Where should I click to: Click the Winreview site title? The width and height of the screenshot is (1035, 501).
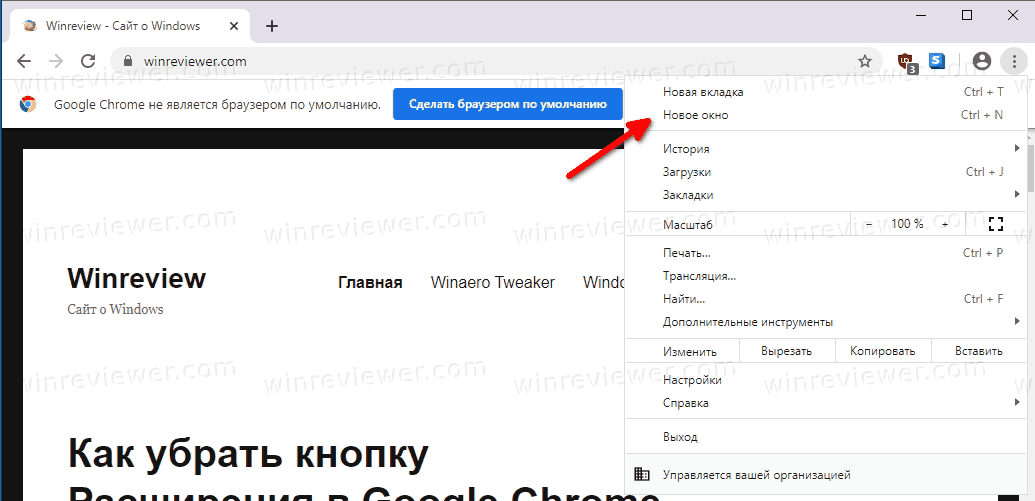137,279
